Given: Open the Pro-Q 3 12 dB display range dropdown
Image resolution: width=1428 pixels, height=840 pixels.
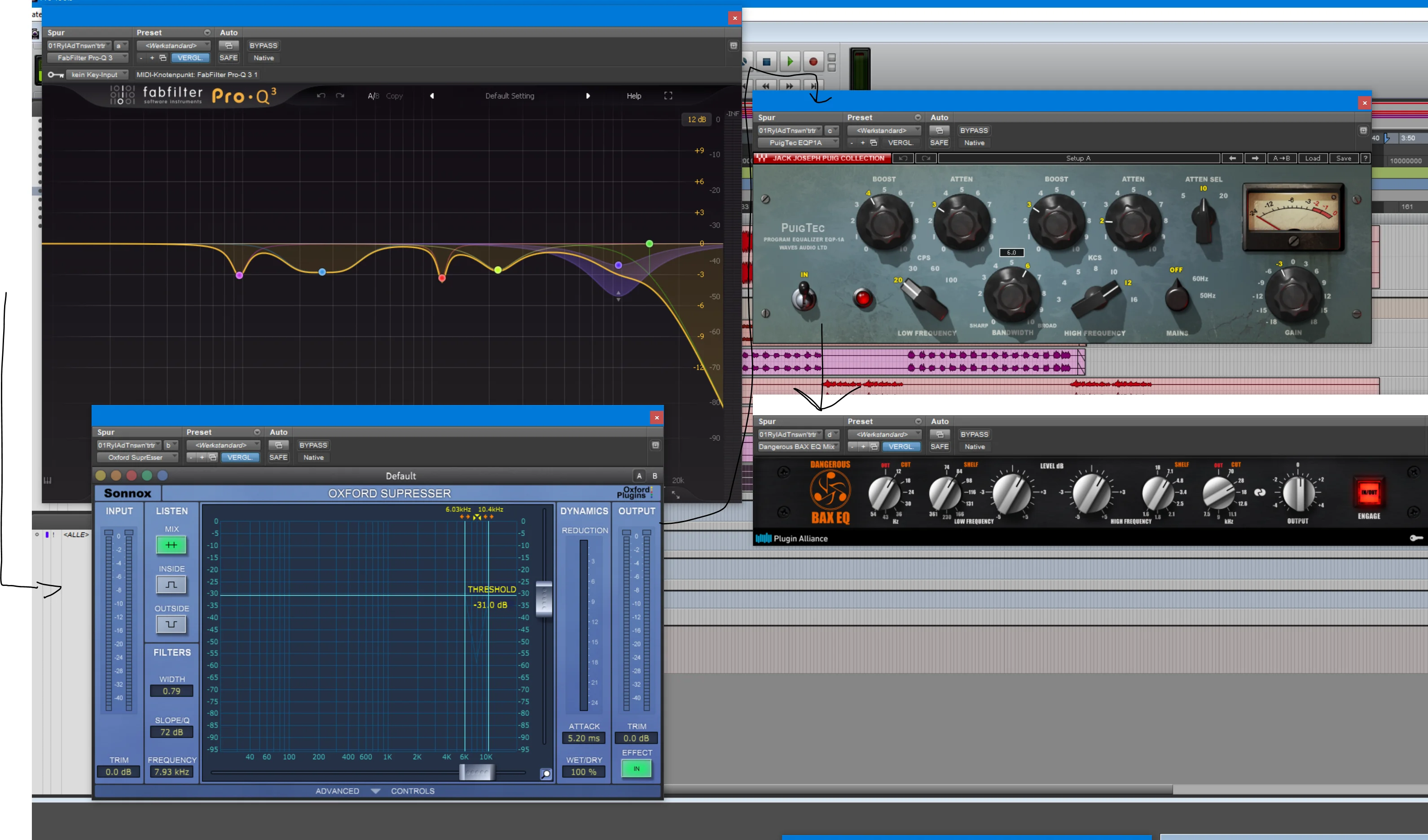Looking at the screenshot, I should coord(696,119).
